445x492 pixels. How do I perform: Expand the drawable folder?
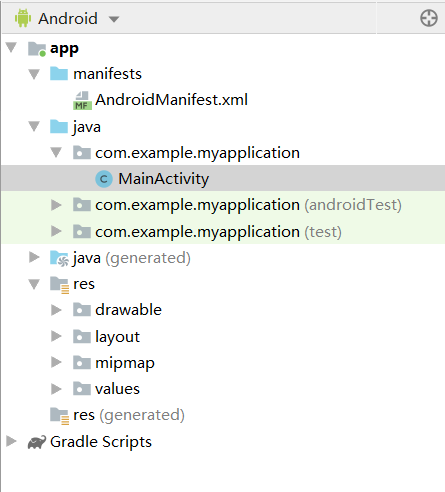coord(56,310)
